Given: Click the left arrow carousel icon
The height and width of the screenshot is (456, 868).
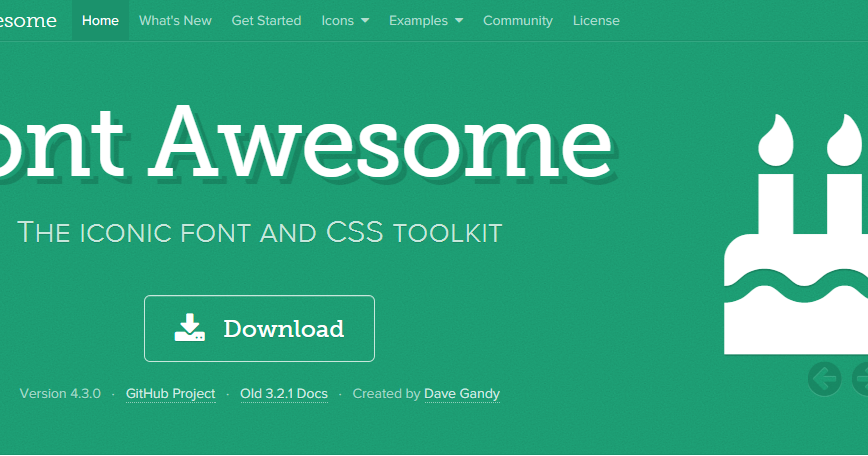Looking at the screenshot, I should pos(824,379).
